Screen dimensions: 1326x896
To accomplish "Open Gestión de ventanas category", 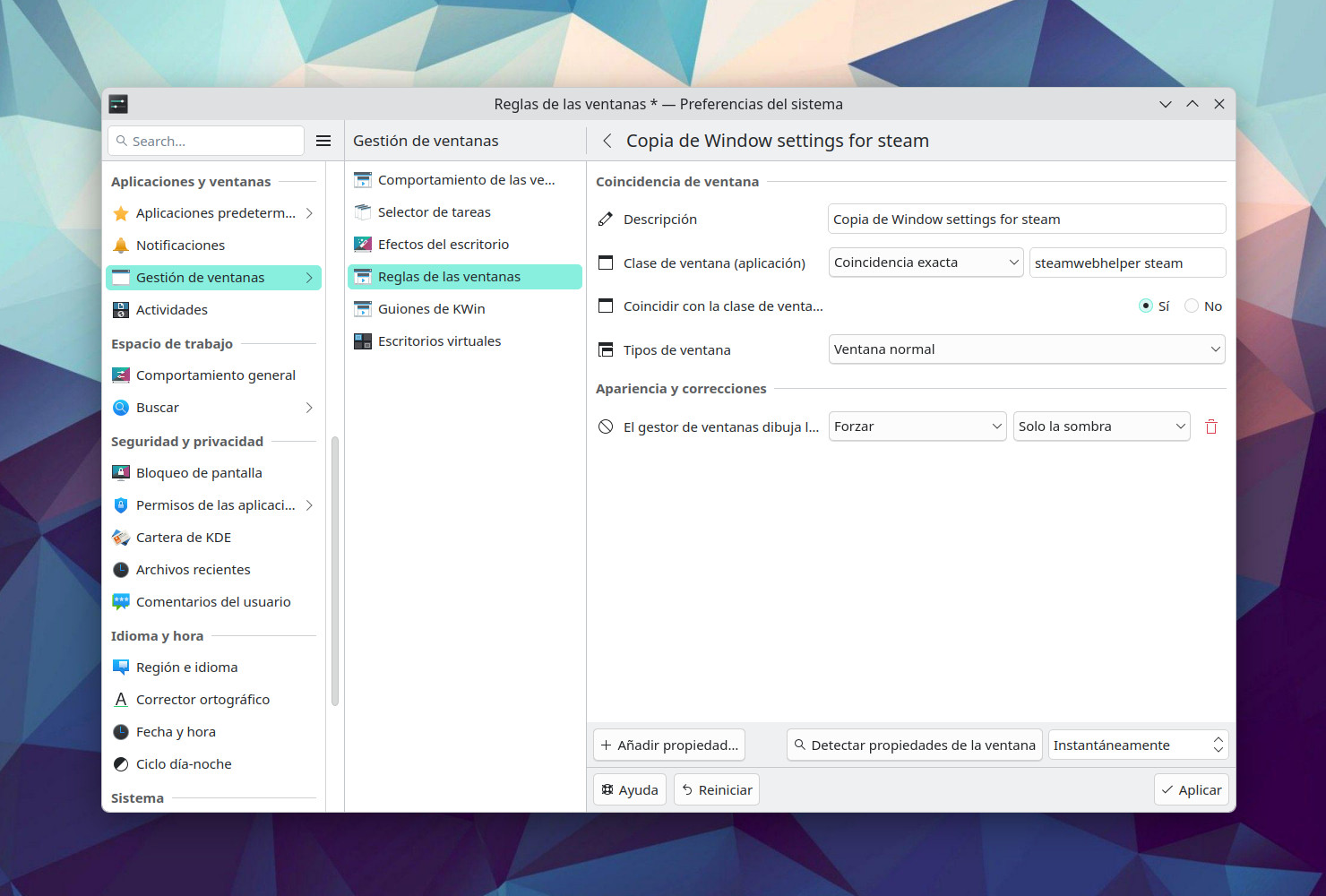I will (213, 278).
